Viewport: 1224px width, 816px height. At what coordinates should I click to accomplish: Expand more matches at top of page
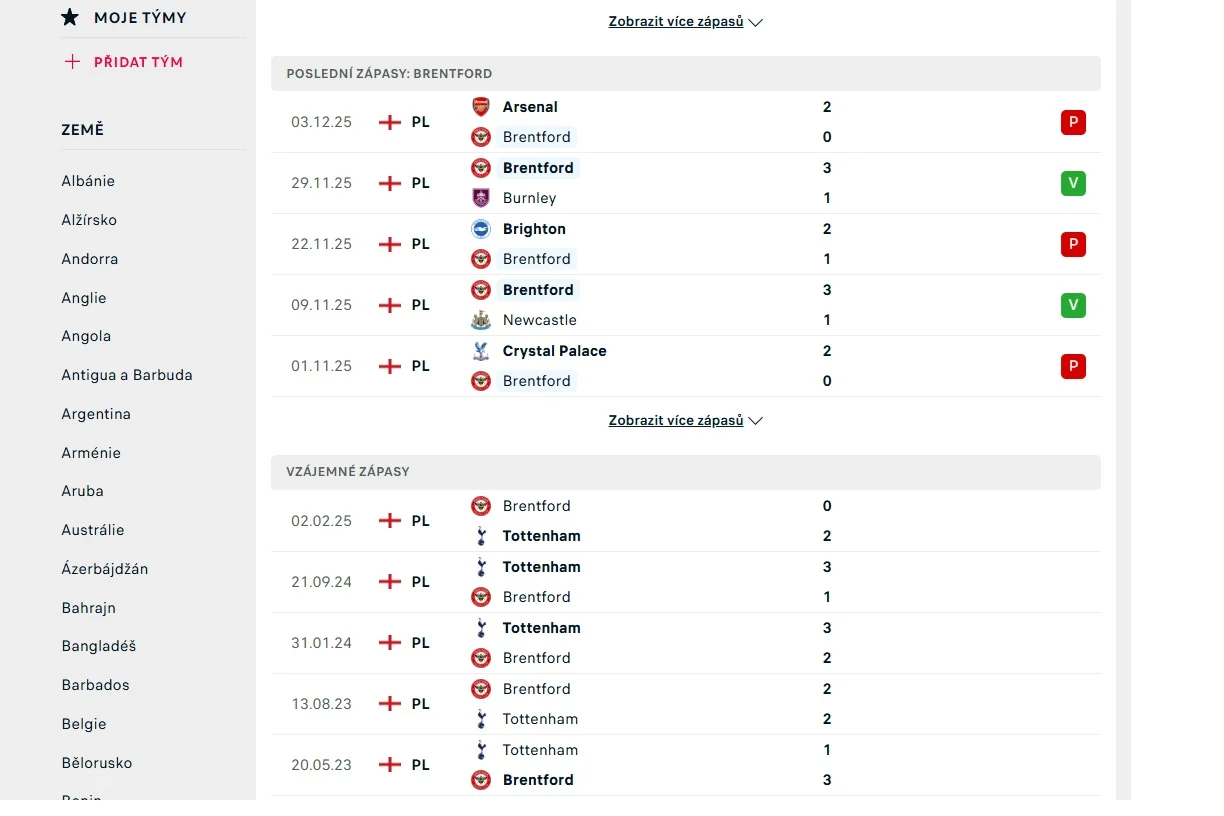click(685, 22)
